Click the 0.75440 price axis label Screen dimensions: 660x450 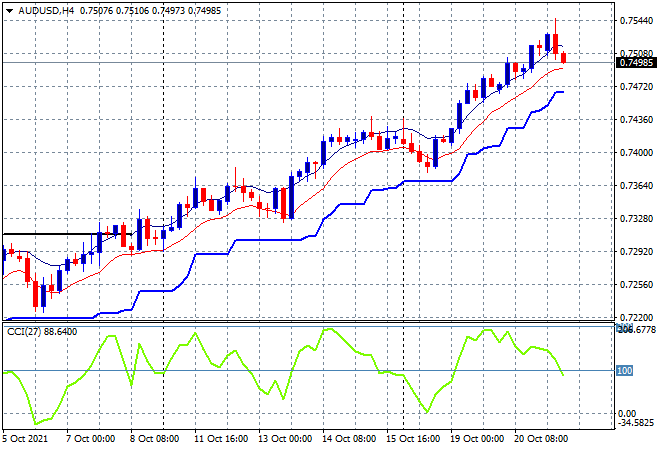point(637,20)
